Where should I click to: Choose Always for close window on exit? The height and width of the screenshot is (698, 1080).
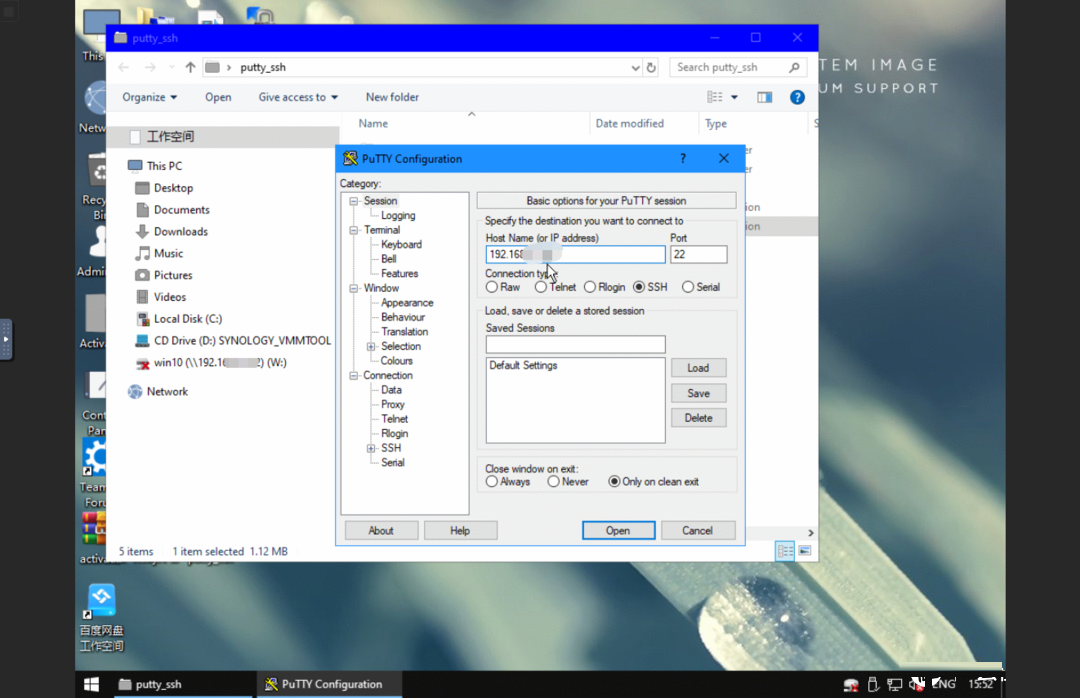point(492,482)
